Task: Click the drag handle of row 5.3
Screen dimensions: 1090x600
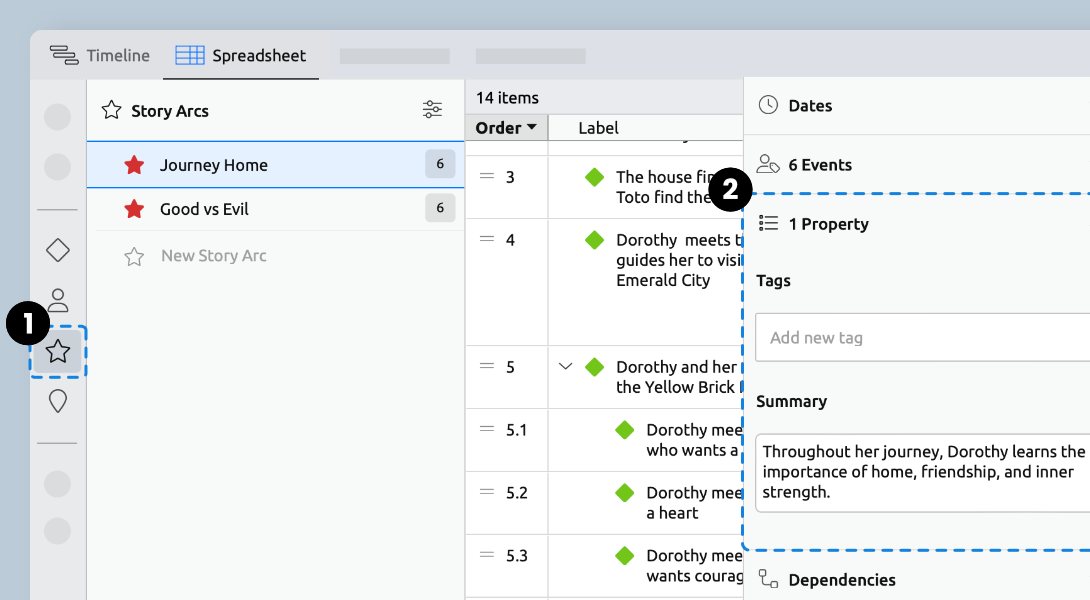Action: click(x=487, y=556)
